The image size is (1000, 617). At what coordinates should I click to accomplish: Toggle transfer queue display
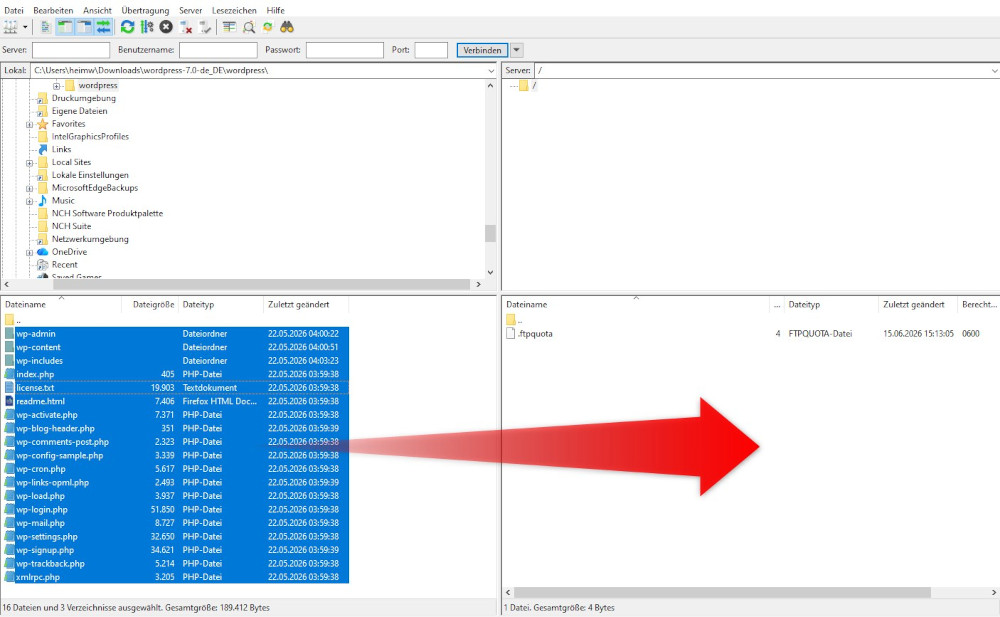tap(103, 27)
